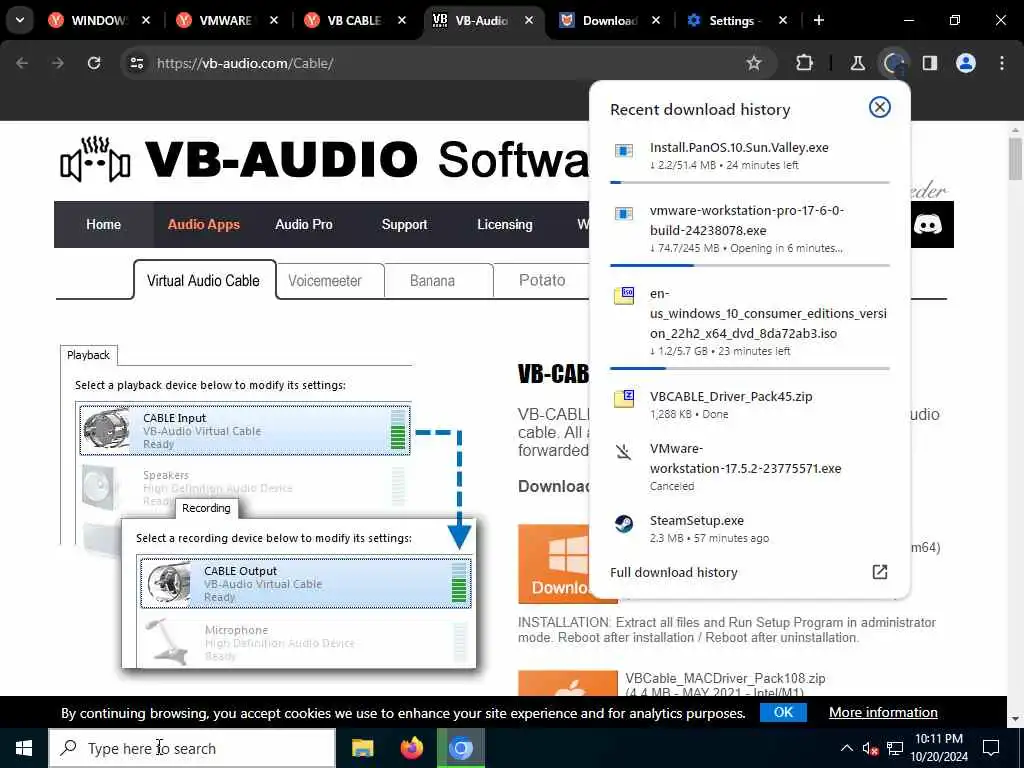The height and width of the screenshot is (768, 1024).
Task: Switch to the VMWARE browser tab
Action: point(226,21)
